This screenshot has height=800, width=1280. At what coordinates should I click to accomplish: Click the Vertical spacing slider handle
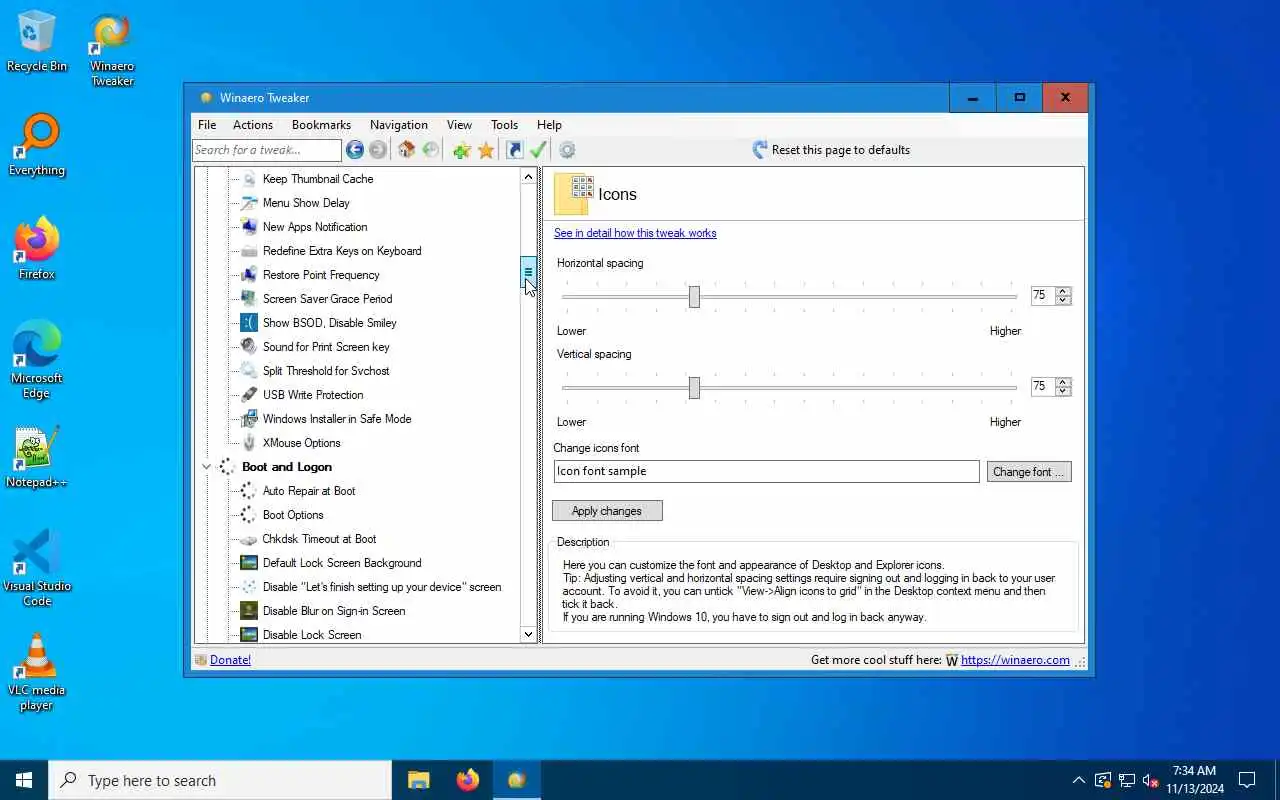(694, 388)
